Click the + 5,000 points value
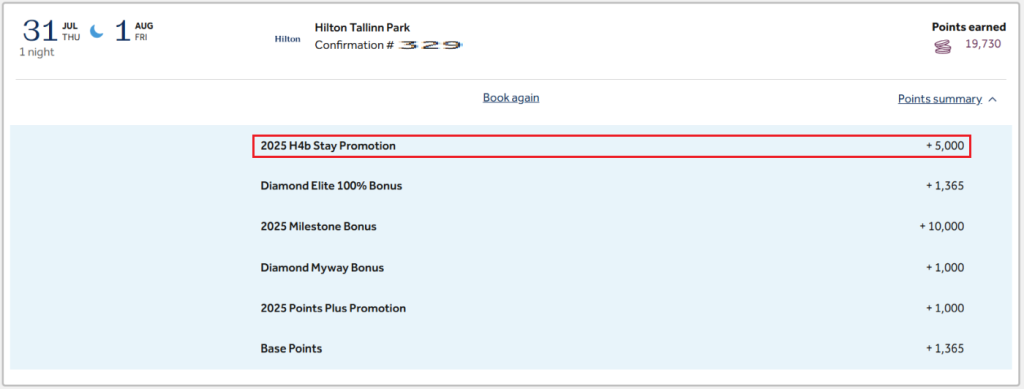1024x389 pixels. pyautogui.click(x=945, y=146)
